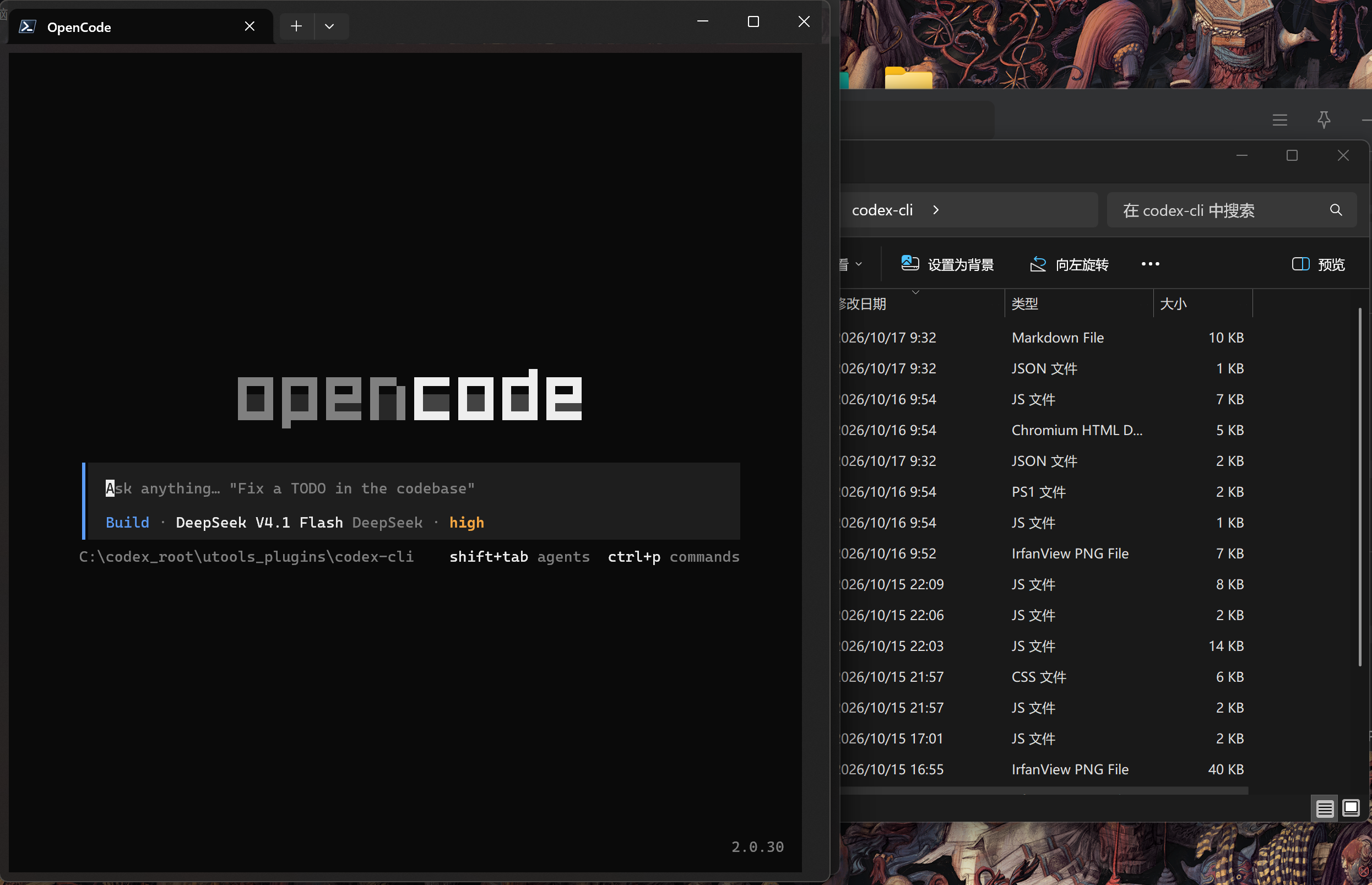Click the hamburger menu icon behind Explorer

(1279, 120)
